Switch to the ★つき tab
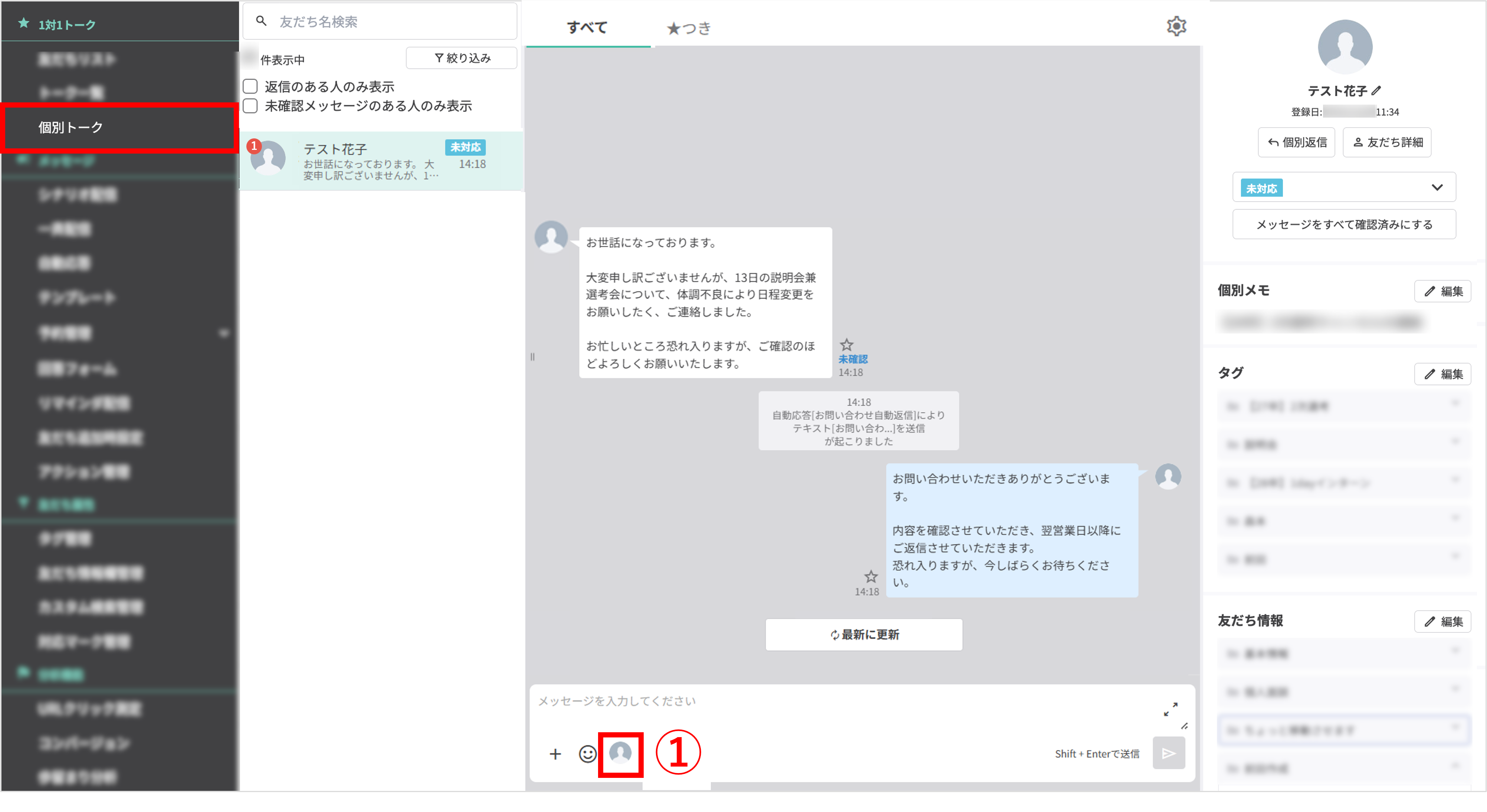 click(x=689, y=27)
